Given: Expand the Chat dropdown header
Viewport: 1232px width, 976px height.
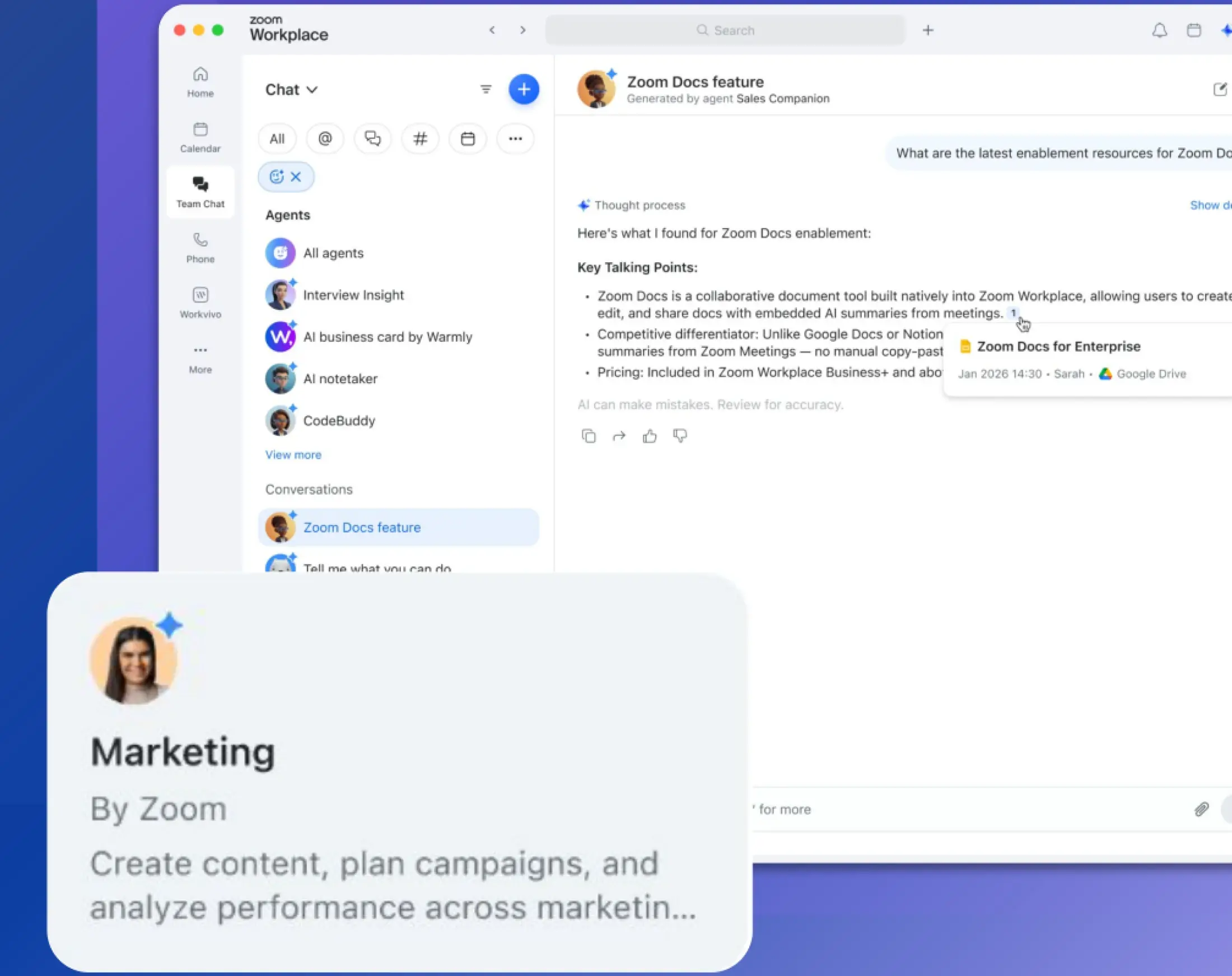Looking at the screenshot, I should click(291, 90).
